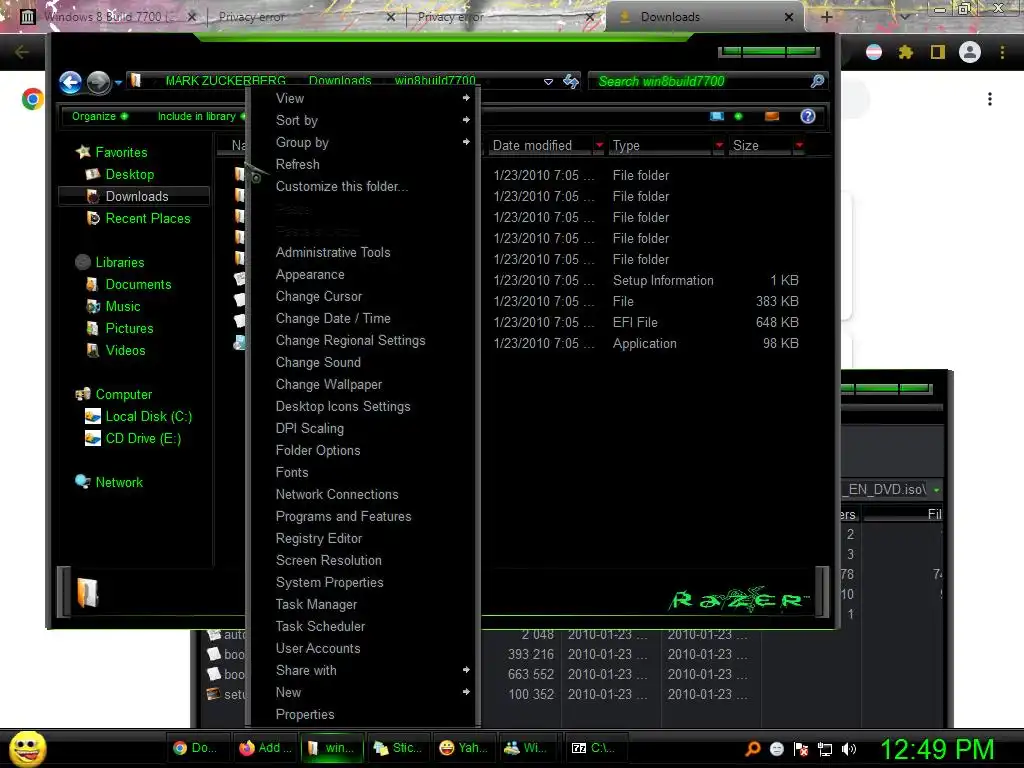The height and width of the screenshot is (768, 1024).
Task: Open the Sticky Notes taskbar button
Action: pos(398,748)
